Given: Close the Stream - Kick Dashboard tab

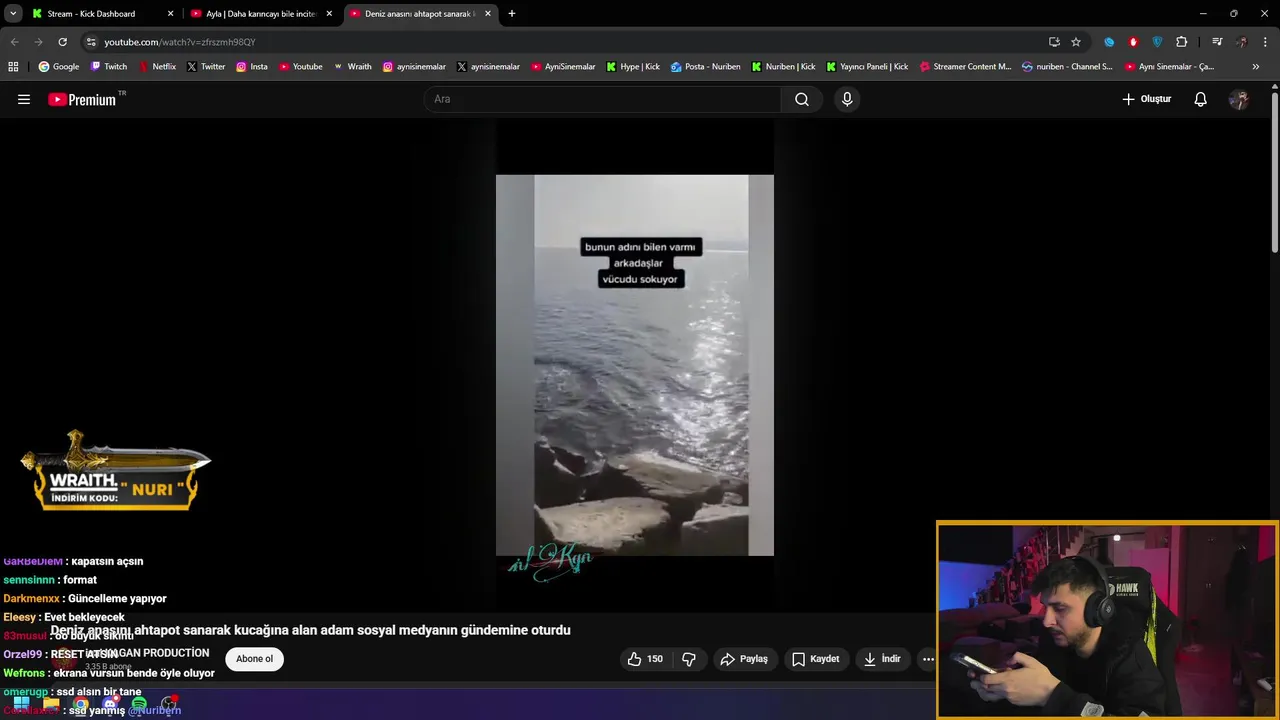Looking at the screenshot, I should [170, 14].
